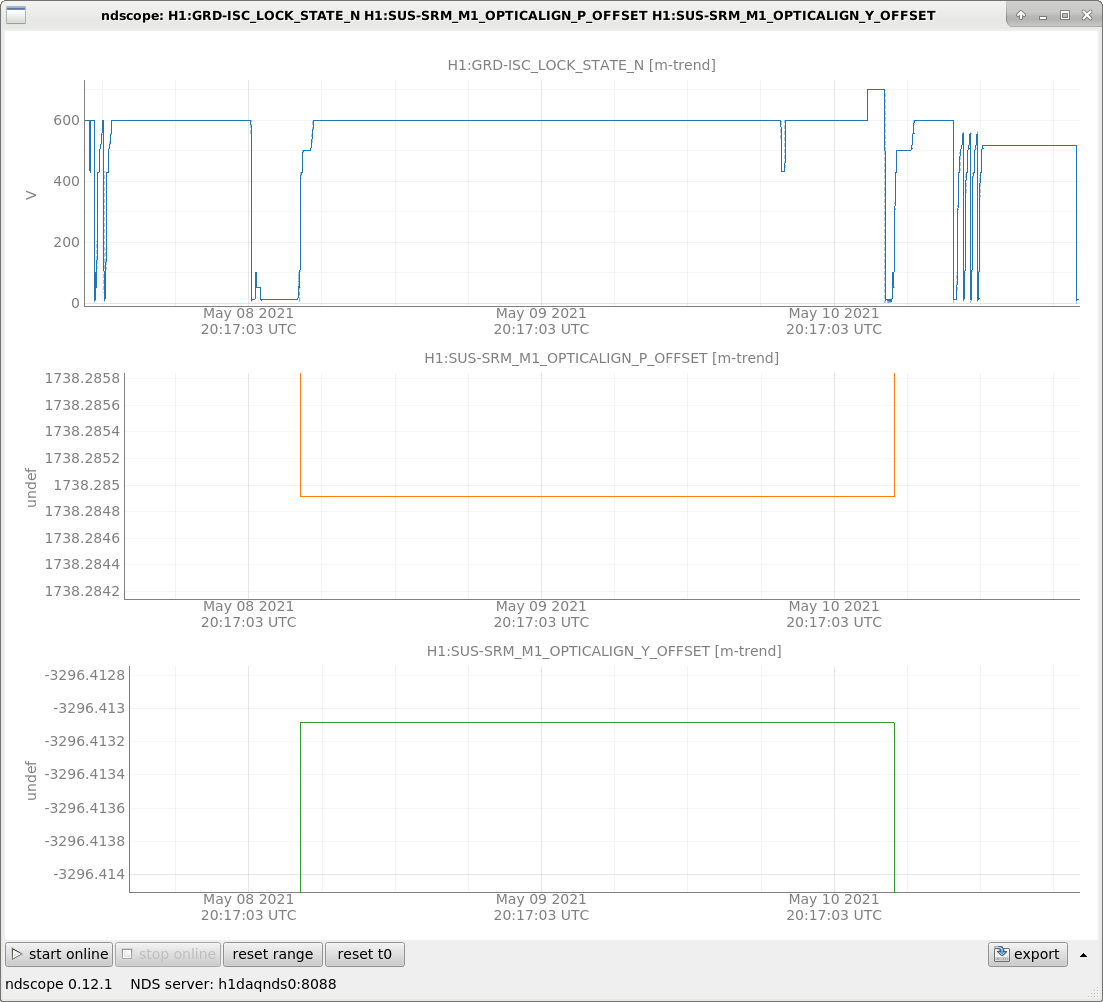1103x1002 pixels.
Task: Click the start online button
Action: point(59,954)
